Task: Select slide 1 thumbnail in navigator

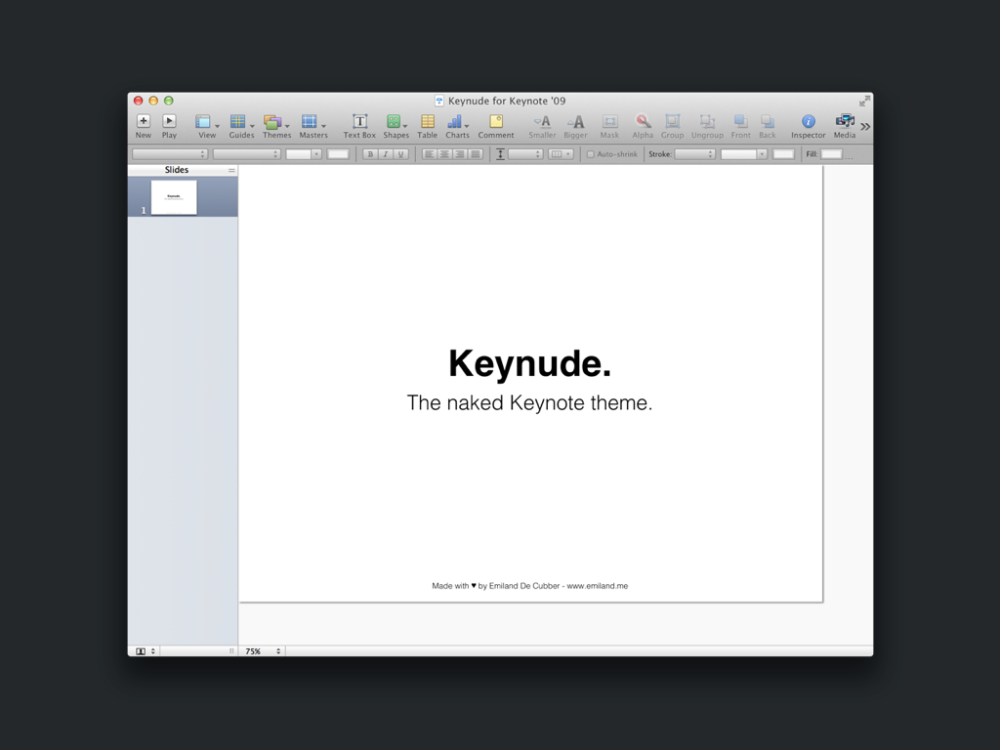Action: (x=173, y=197)
